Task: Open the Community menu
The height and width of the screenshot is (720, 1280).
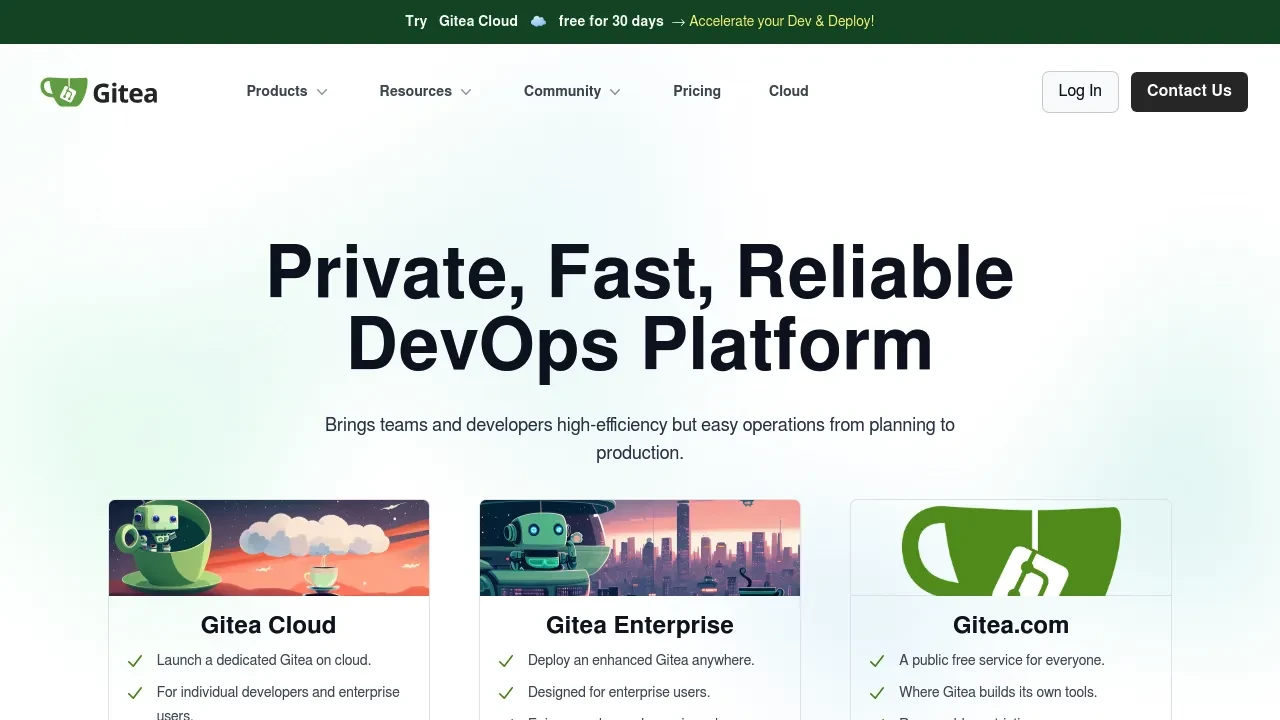Action: (x=572, y=91)
